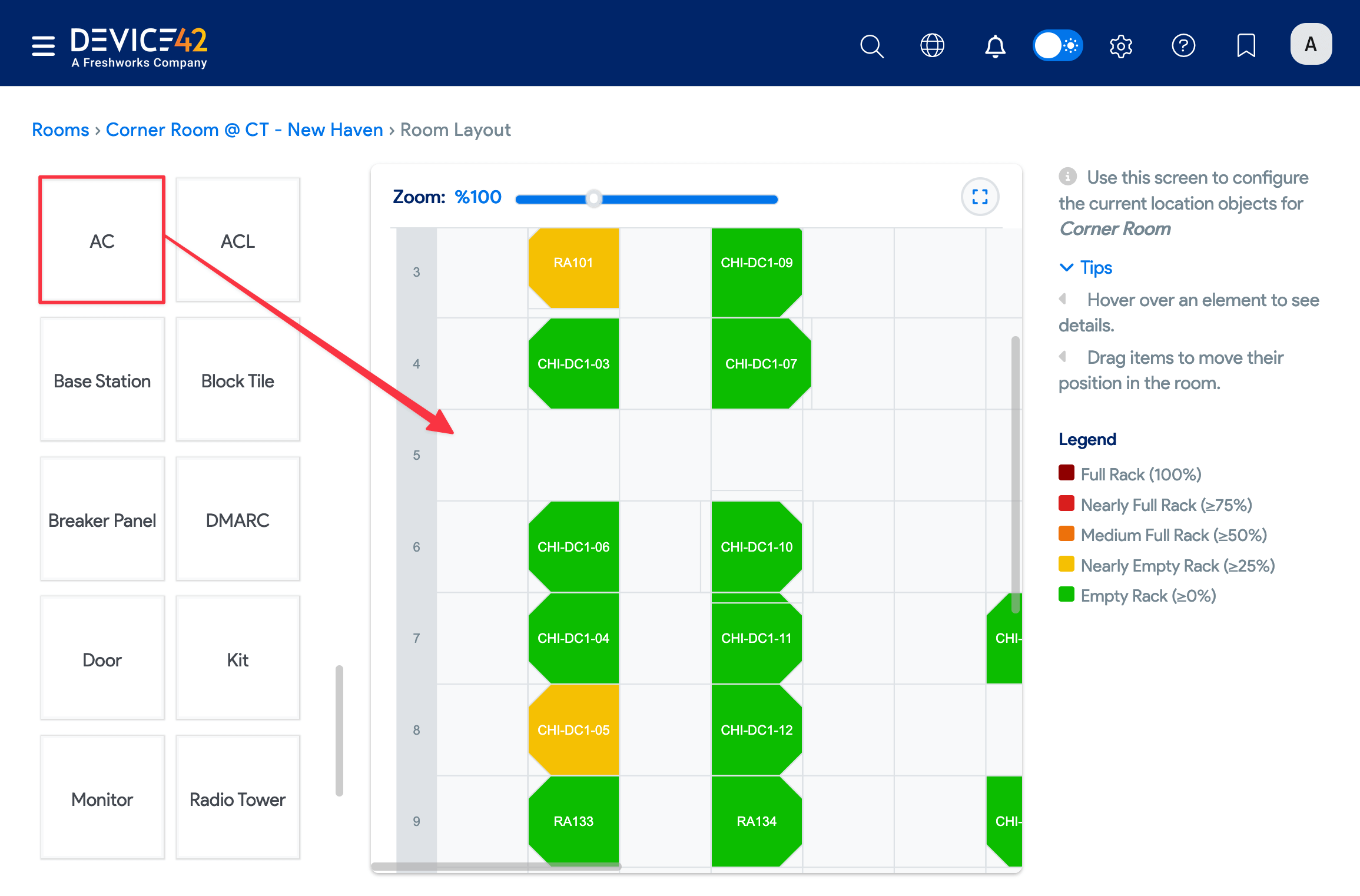Select the Radio Tower object tile

click(237, 799)
